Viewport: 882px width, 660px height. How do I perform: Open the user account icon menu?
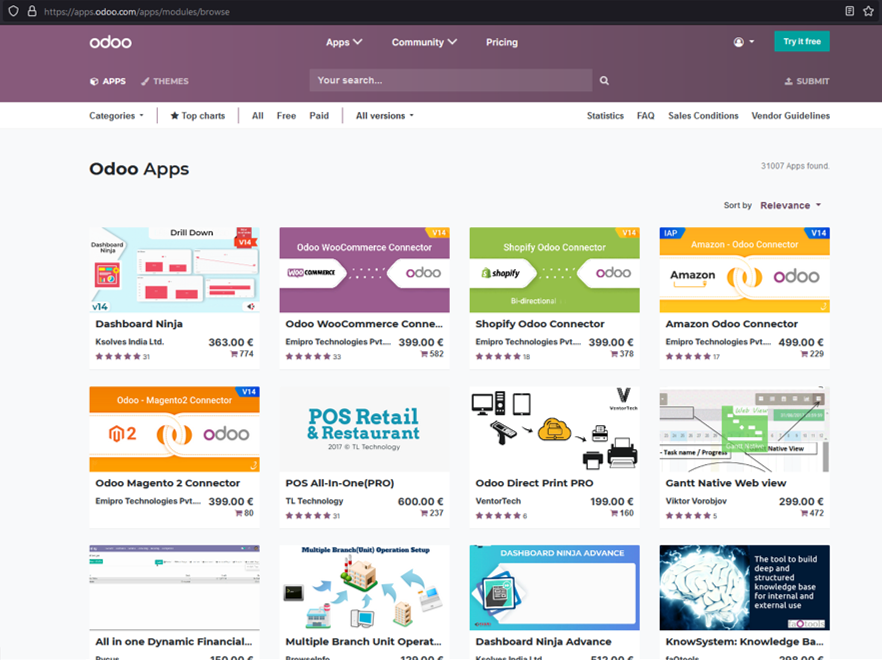743,42
